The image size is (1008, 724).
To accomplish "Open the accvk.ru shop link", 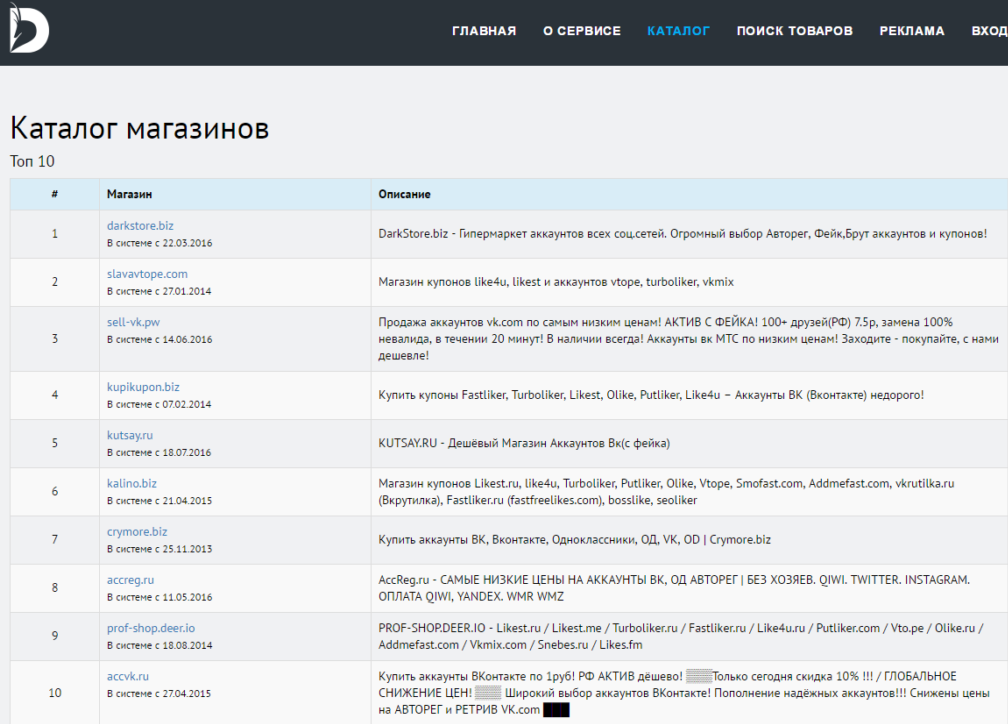I will [128, 676].
